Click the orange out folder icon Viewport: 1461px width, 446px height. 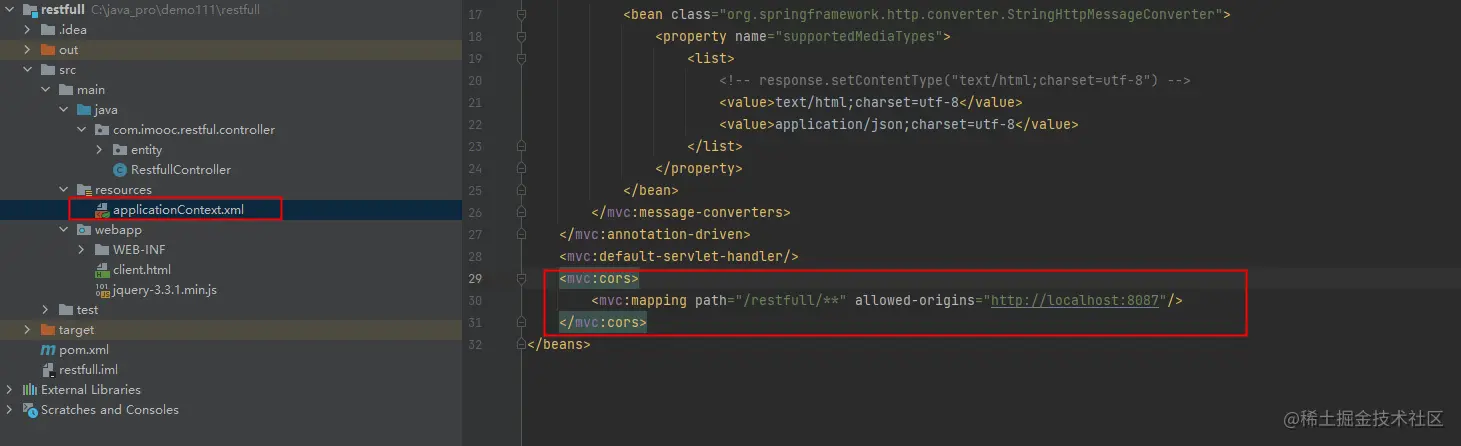[x=48, y=50]
